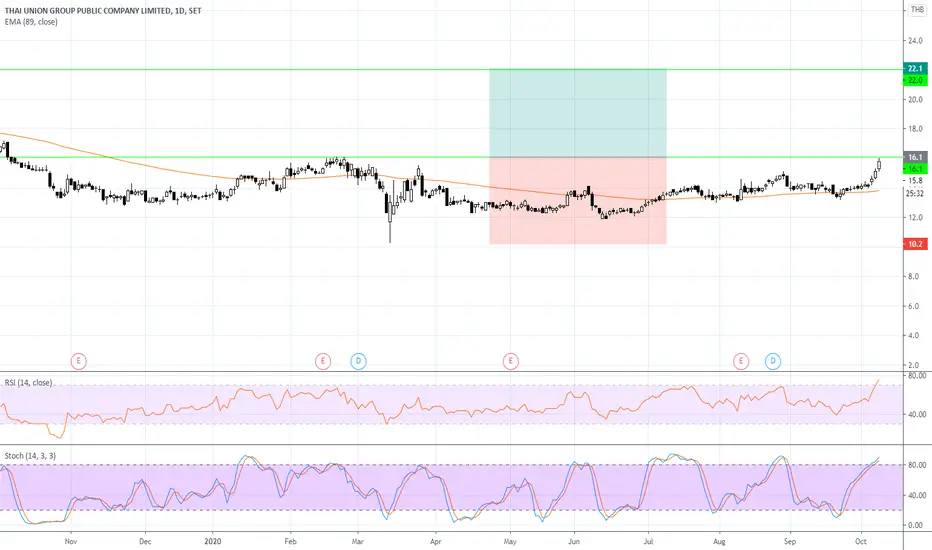Click the May earnings E marker
Image resolution: width=932 pixels, height=550 pixels.
511,361
